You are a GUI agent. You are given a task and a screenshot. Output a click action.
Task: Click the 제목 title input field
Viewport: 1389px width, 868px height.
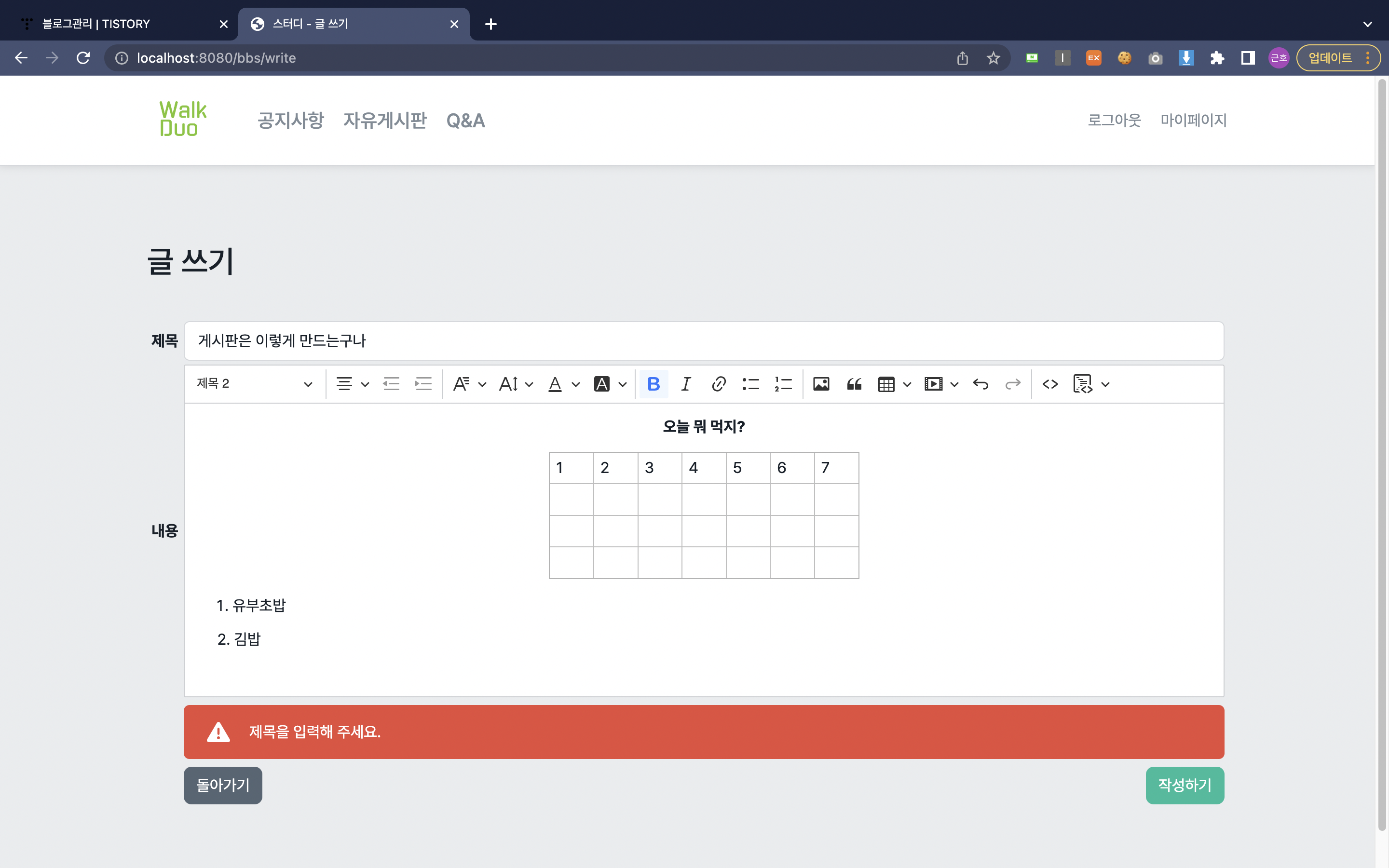pyautogui.click(x=703, y=341)
